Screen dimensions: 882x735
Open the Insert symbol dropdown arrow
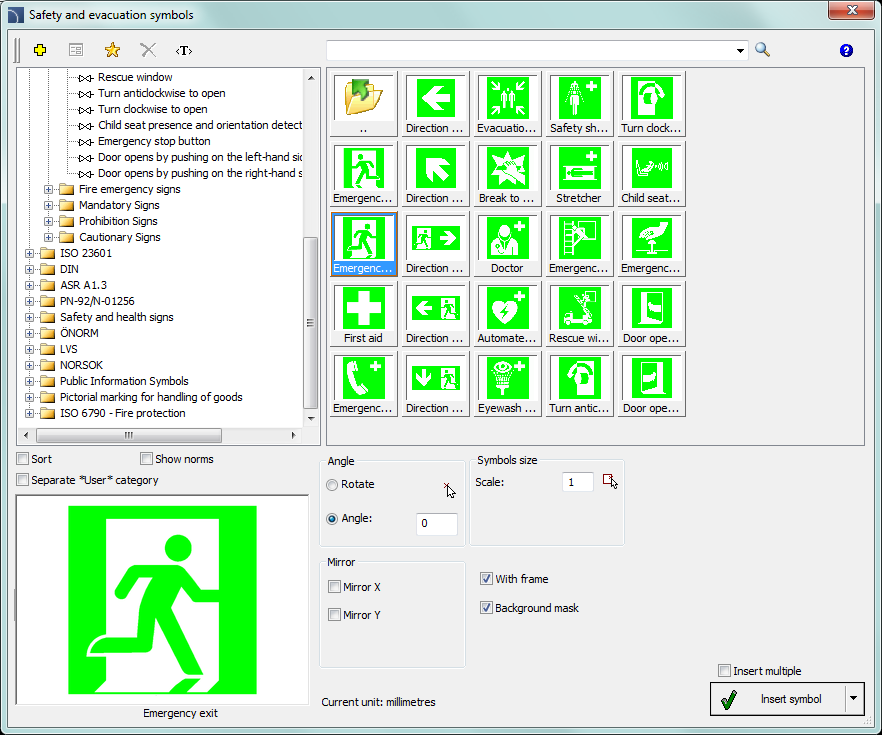tap(853, 699)
